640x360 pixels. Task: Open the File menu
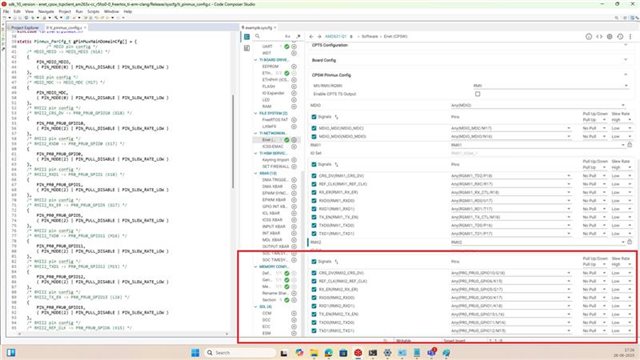pyautogui.click(x=6, y=11)
